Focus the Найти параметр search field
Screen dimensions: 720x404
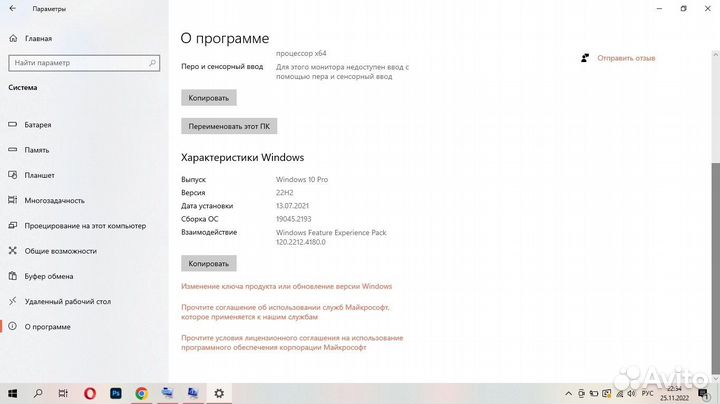[x=84, y=63]
